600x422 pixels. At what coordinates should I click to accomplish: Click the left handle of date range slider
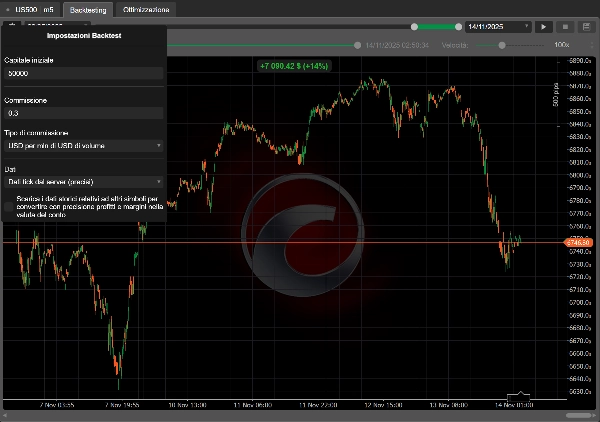click(x=414, y=27)
